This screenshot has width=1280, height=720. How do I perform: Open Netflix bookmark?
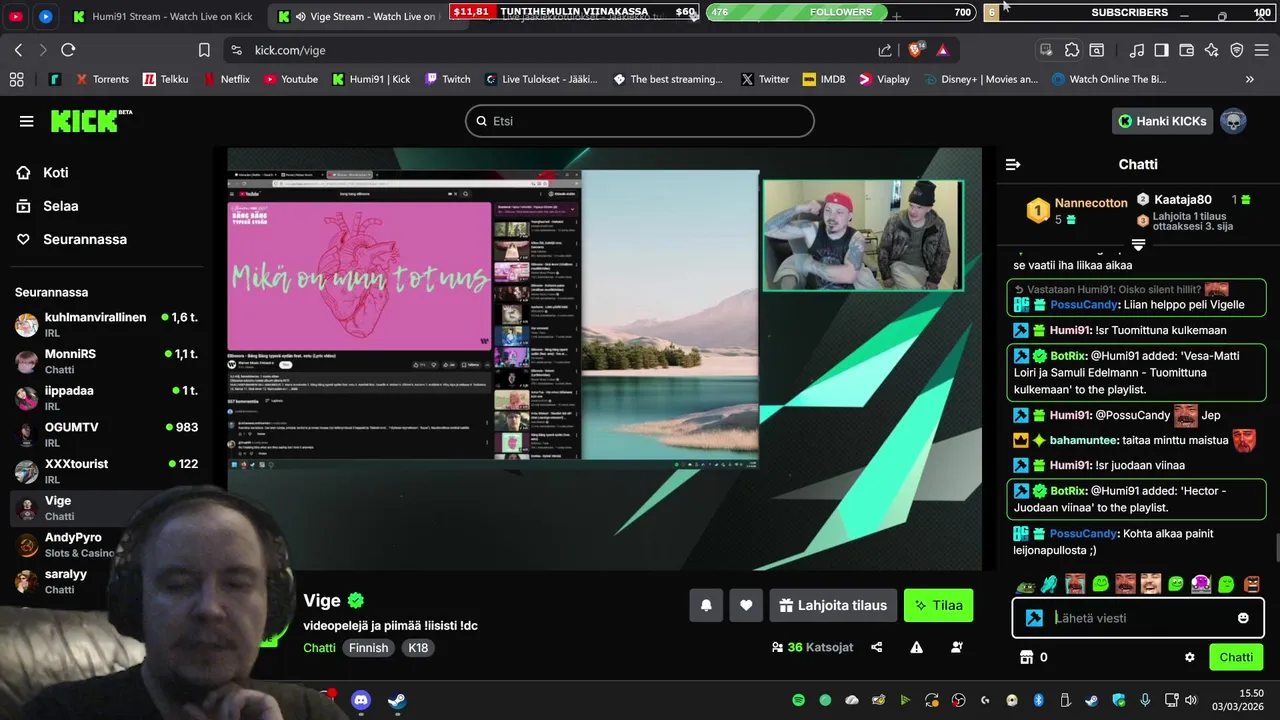pyautogui.click(x=226, y=79)
